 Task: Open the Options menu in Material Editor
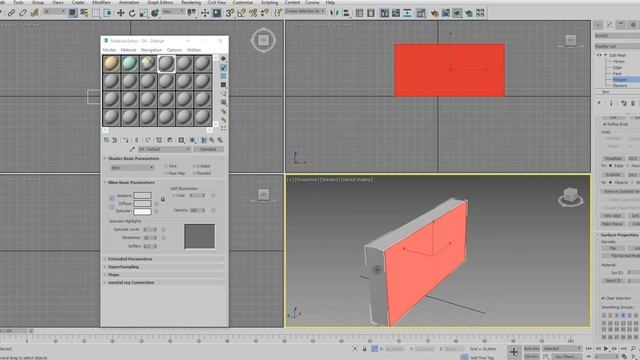pyautogui.click(x=174, y=50)
